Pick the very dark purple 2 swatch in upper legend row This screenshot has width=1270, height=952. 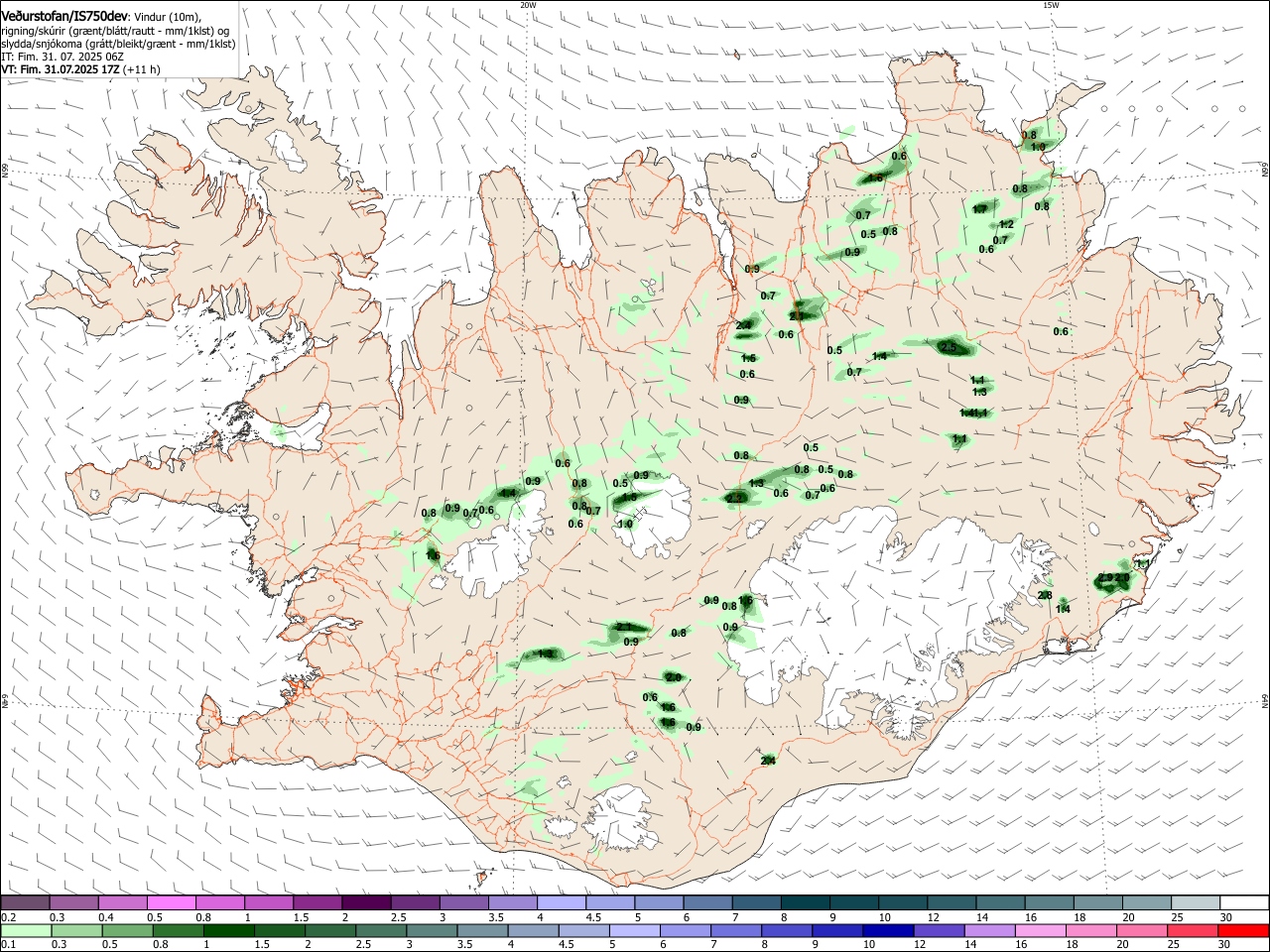366,903
